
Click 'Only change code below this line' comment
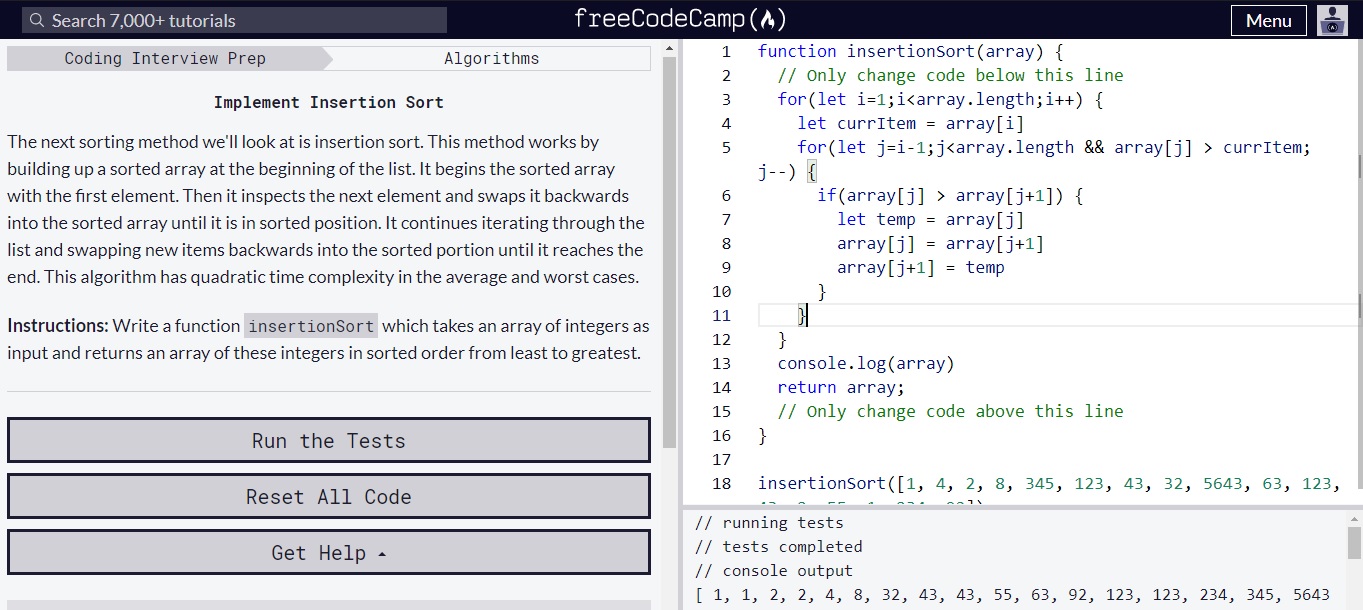click(x=950, y=75)
